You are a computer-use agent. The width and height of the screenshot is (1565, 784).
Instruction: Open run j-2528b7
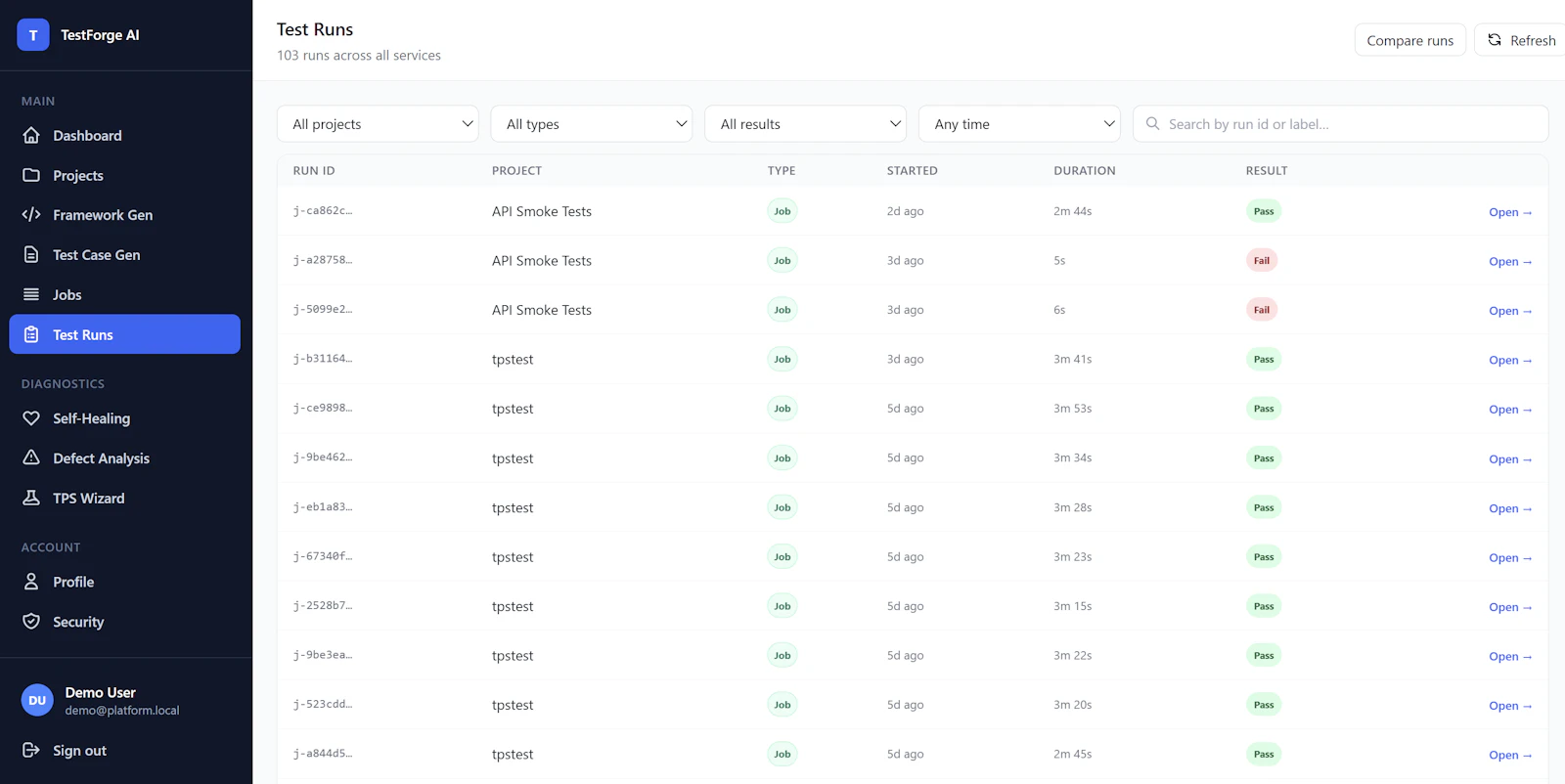[1510, 607]
